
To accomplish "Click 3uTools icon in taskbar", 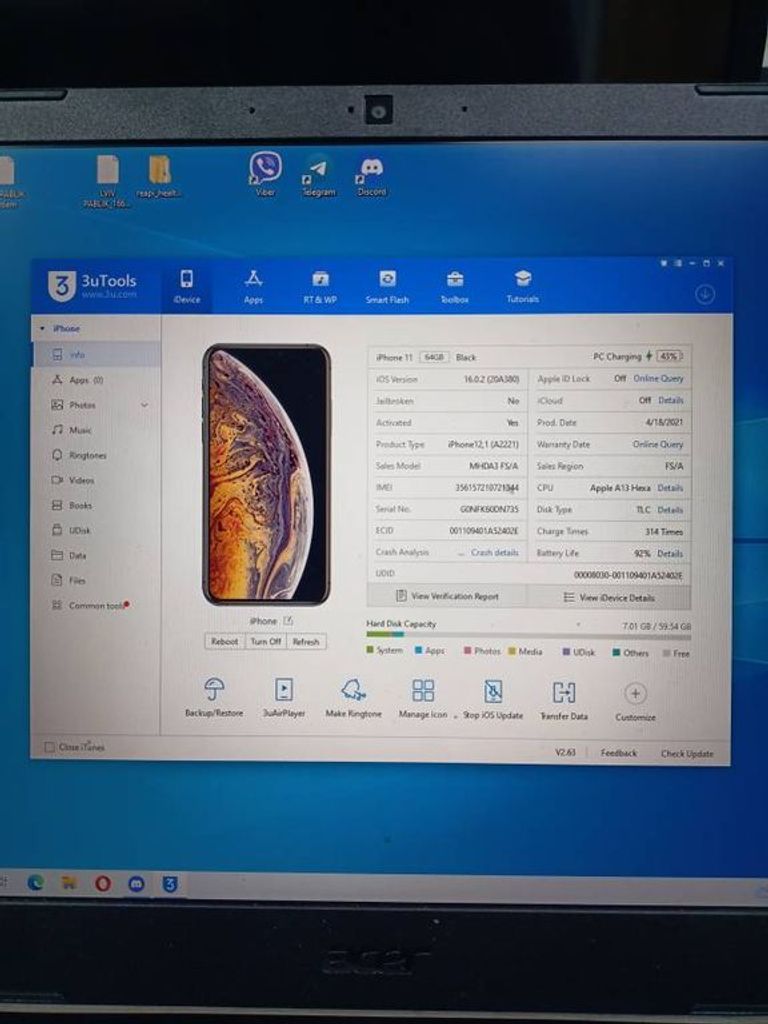I will (170, 884).
